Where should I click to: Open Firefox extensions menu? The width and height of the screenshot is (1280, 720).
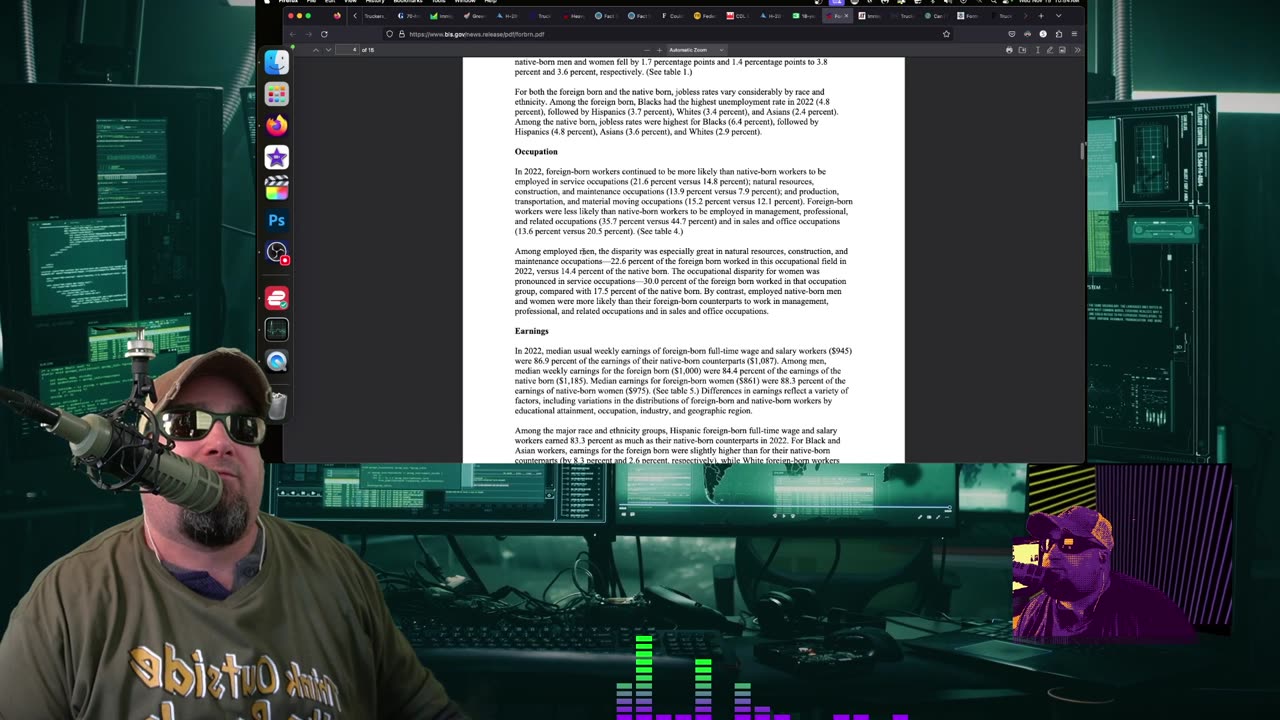coord(1059,34)
